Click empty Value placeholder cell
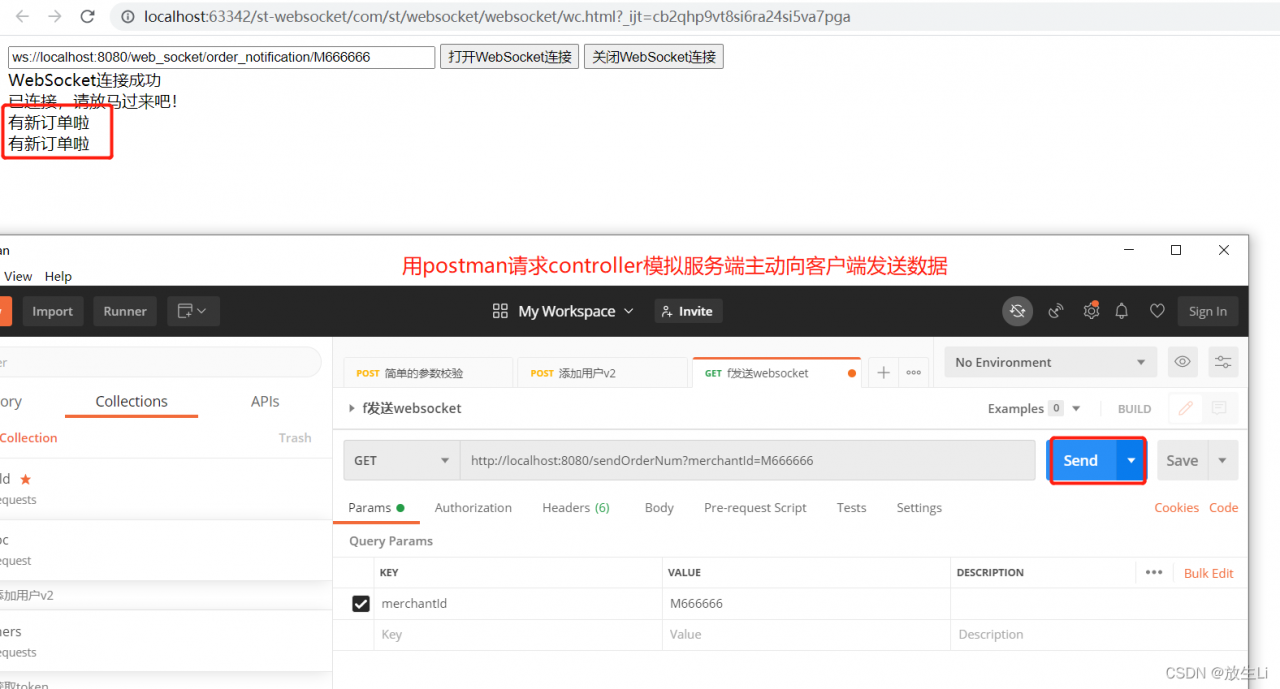The height and width of the screenshot is (689, 1280). tap(806, 634)
